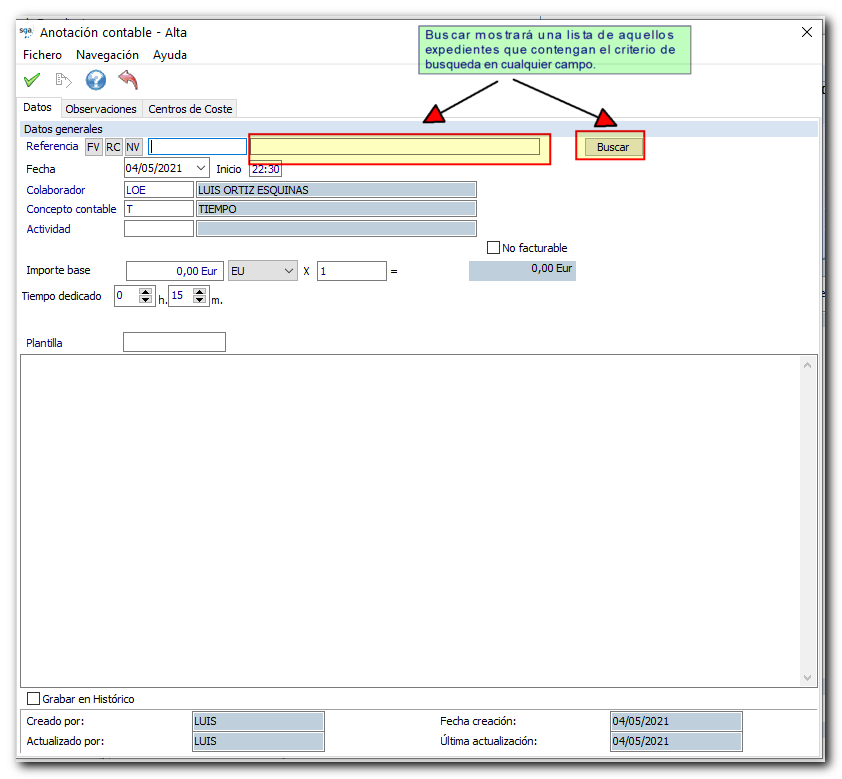Click the red undo arrow icon
842x779 pixels.
coord(128,80)
